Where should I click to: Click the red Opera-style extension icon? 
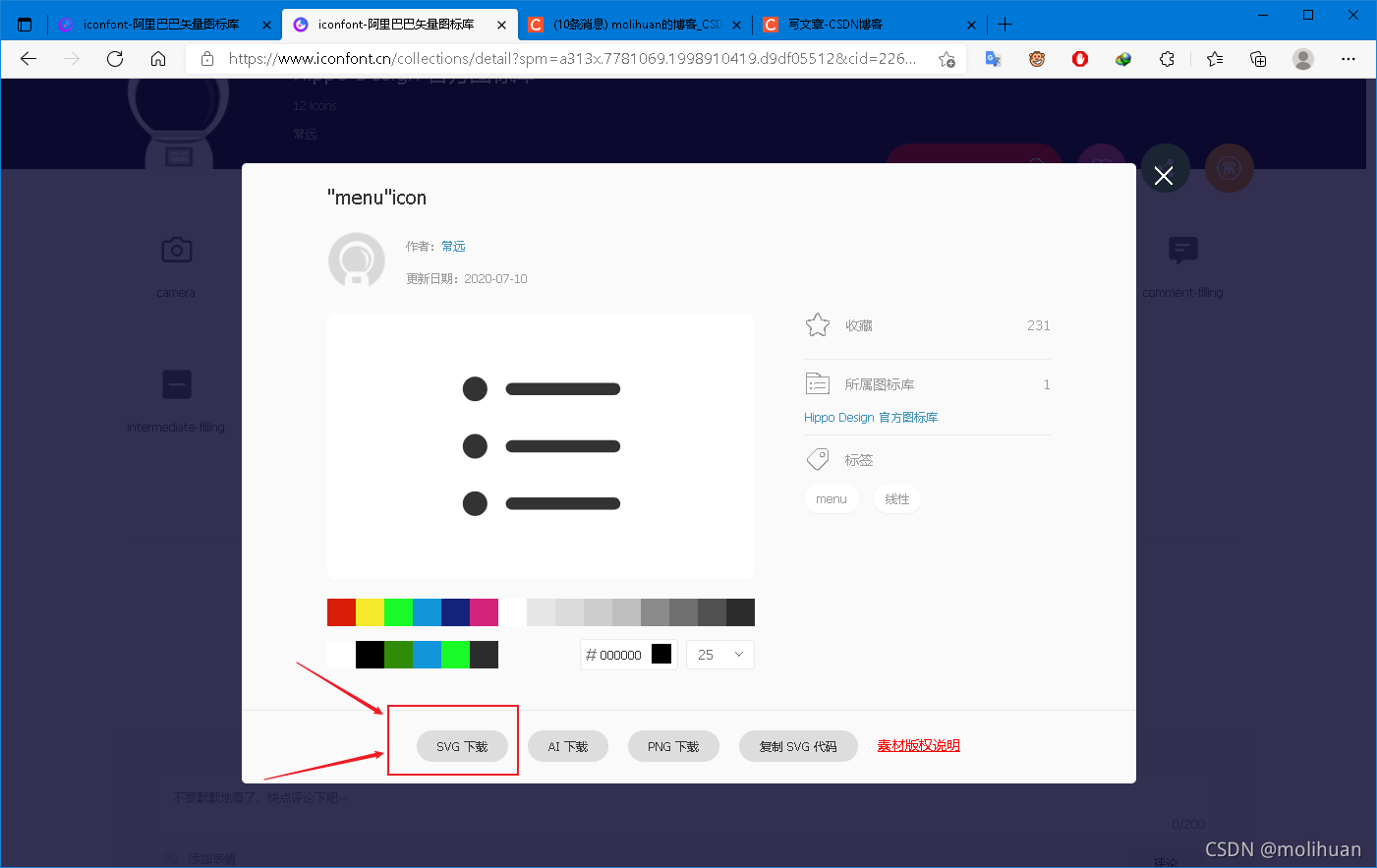pos(1080,59)
